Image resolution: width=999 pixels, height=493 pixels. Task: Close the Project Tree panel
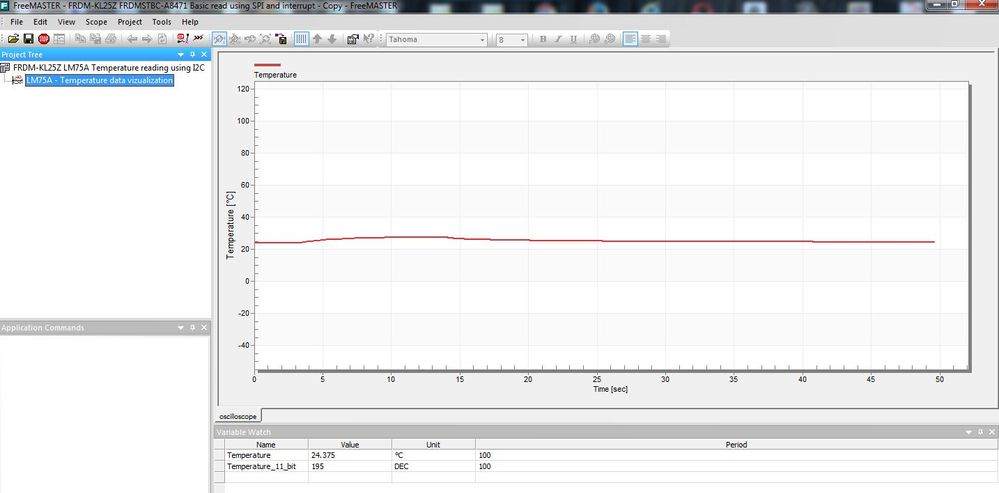[204, 55]
